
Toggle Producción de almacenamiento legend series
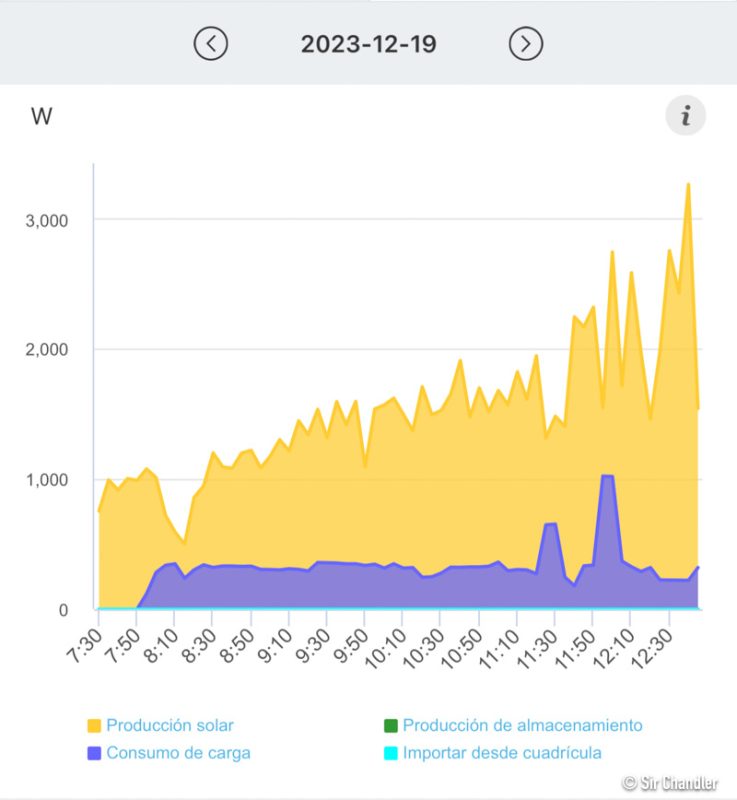click(x=522, y=725)
